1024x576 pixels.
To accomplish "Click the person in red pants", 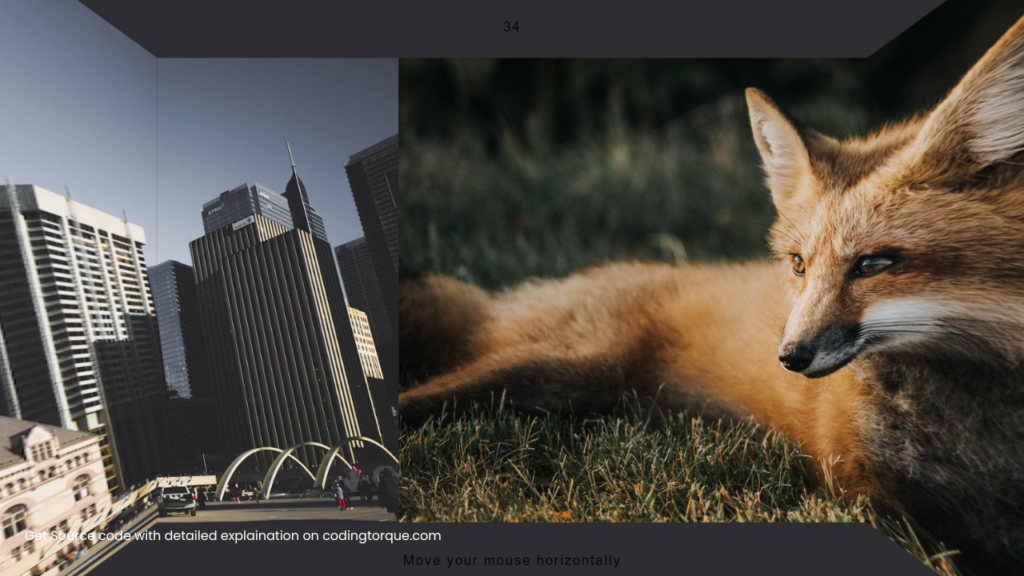I will point(340,496).
